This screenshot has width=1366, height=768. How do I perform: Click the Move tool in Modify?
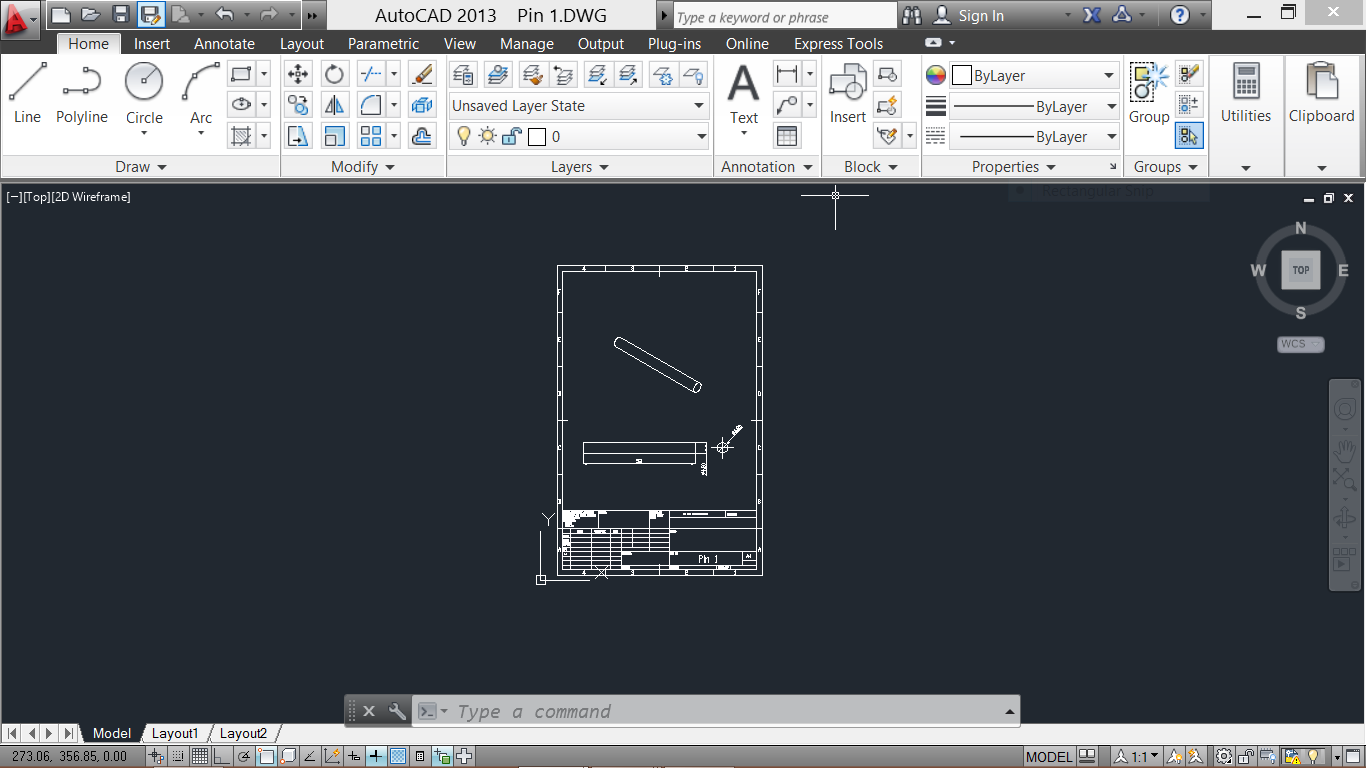(x=298, y=74)
